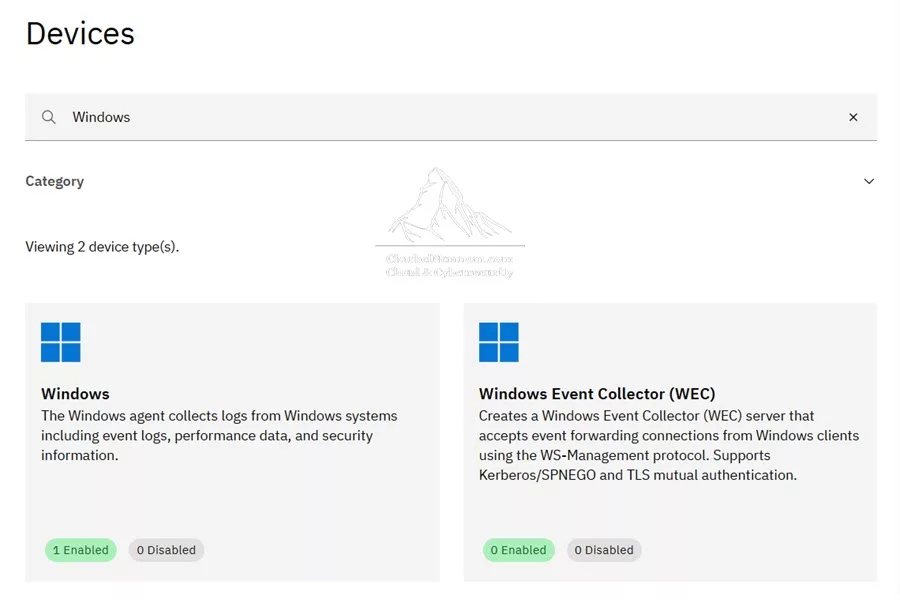The width and height of the screenshot is (900, 600).
Task: Click the Devices page heading
Action: 80,33
